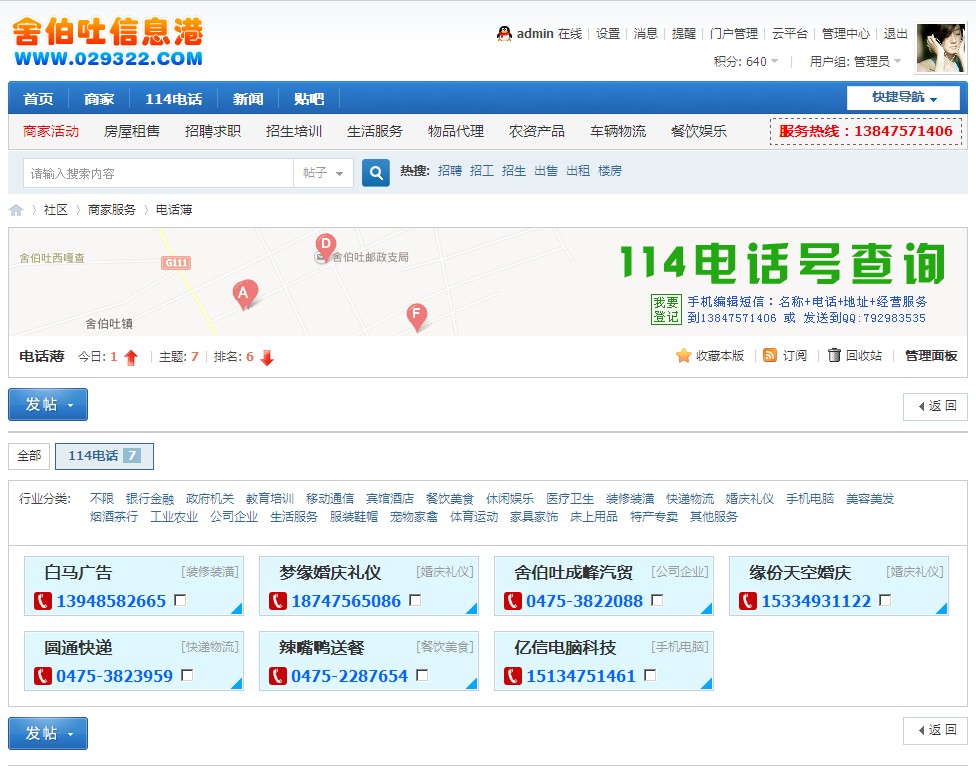Screen dimensions: 976x771
Task: Tick the checkbox next to 13948582665
Action: tap(180, 600)
